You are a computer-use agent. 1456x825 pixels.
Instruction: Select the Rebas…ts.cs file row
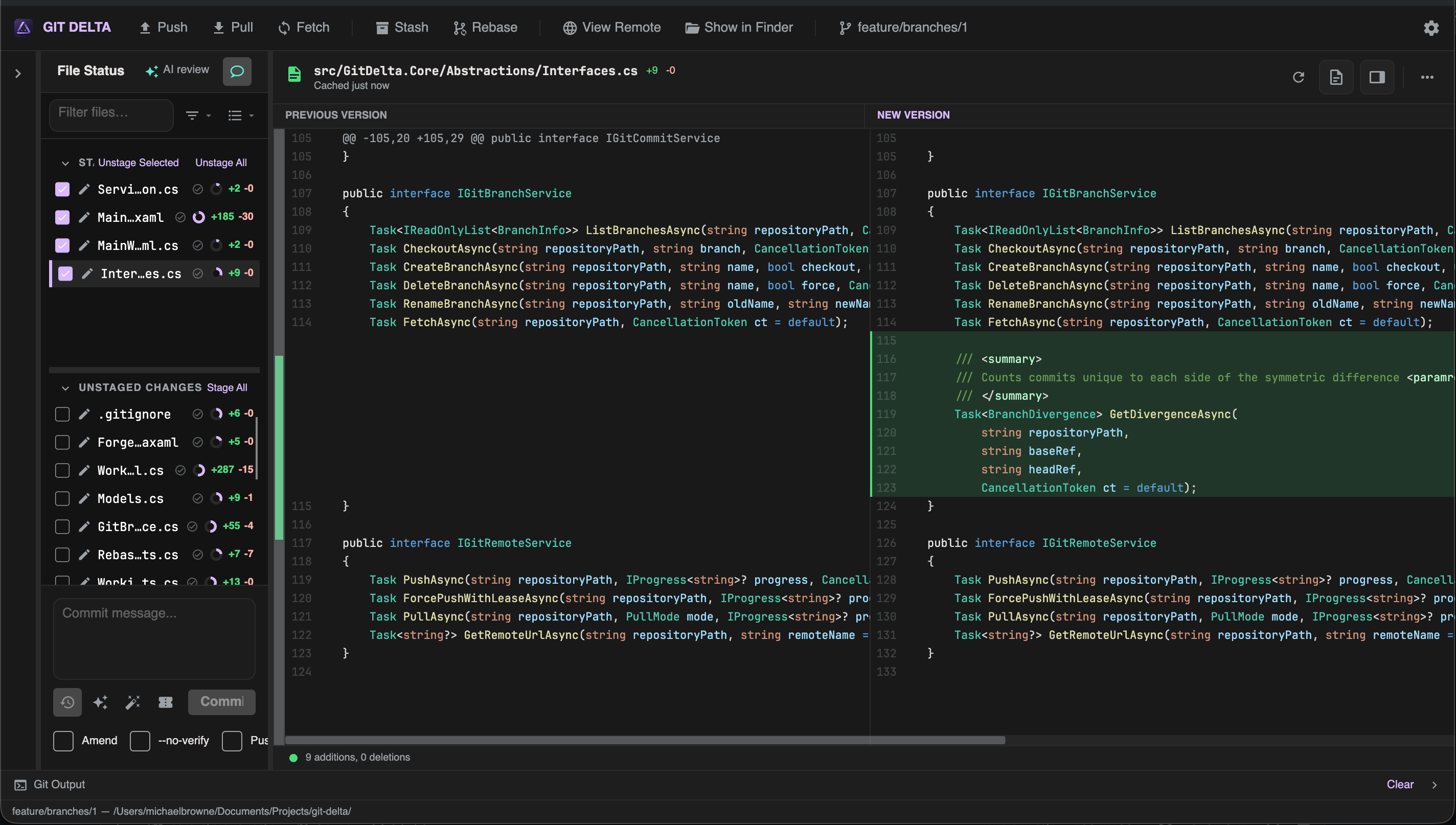154,555
